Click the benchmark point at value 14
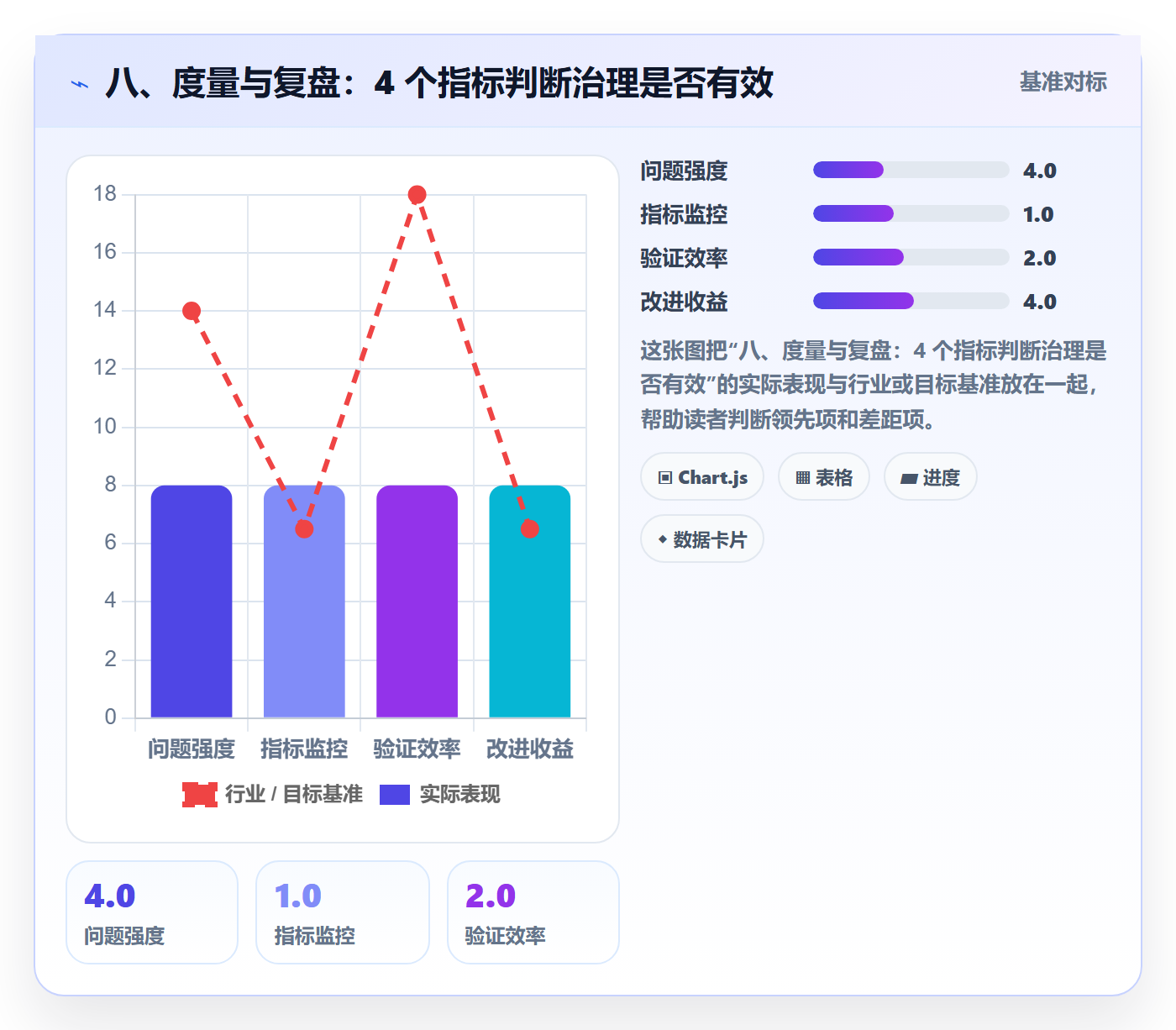 click(x=192, y=311)
